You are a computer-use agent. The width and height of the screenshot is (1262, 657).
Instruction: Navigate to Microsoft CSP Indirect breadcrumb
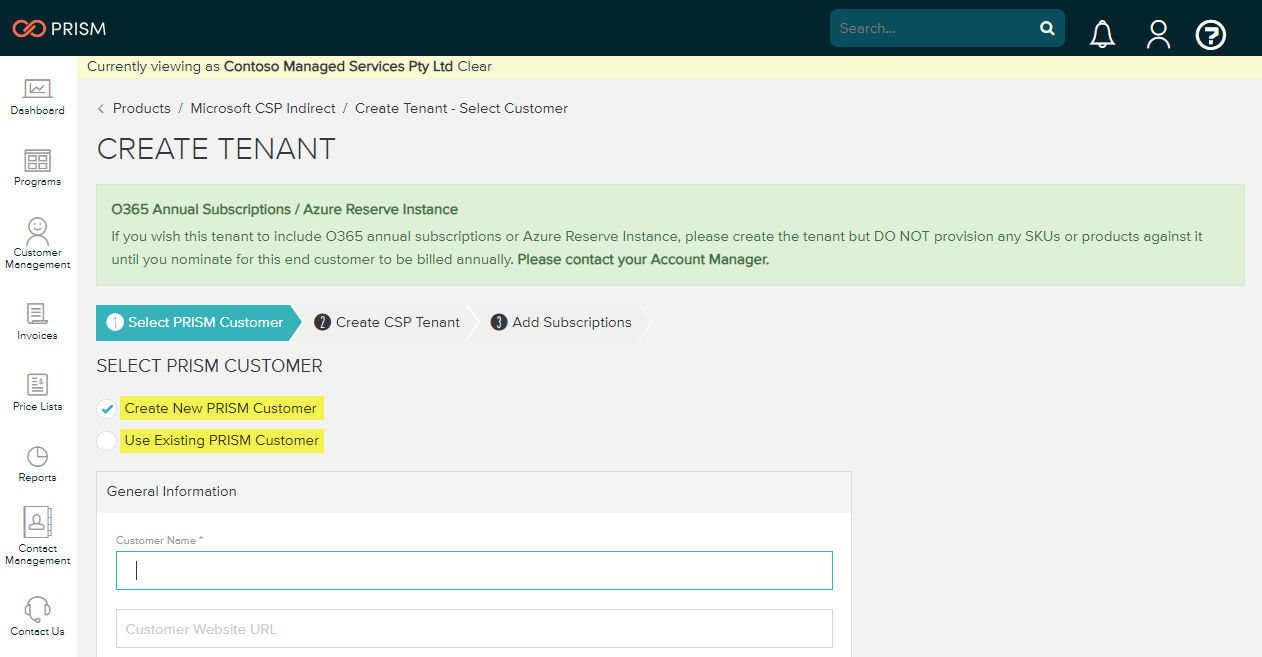coord(263,108)
